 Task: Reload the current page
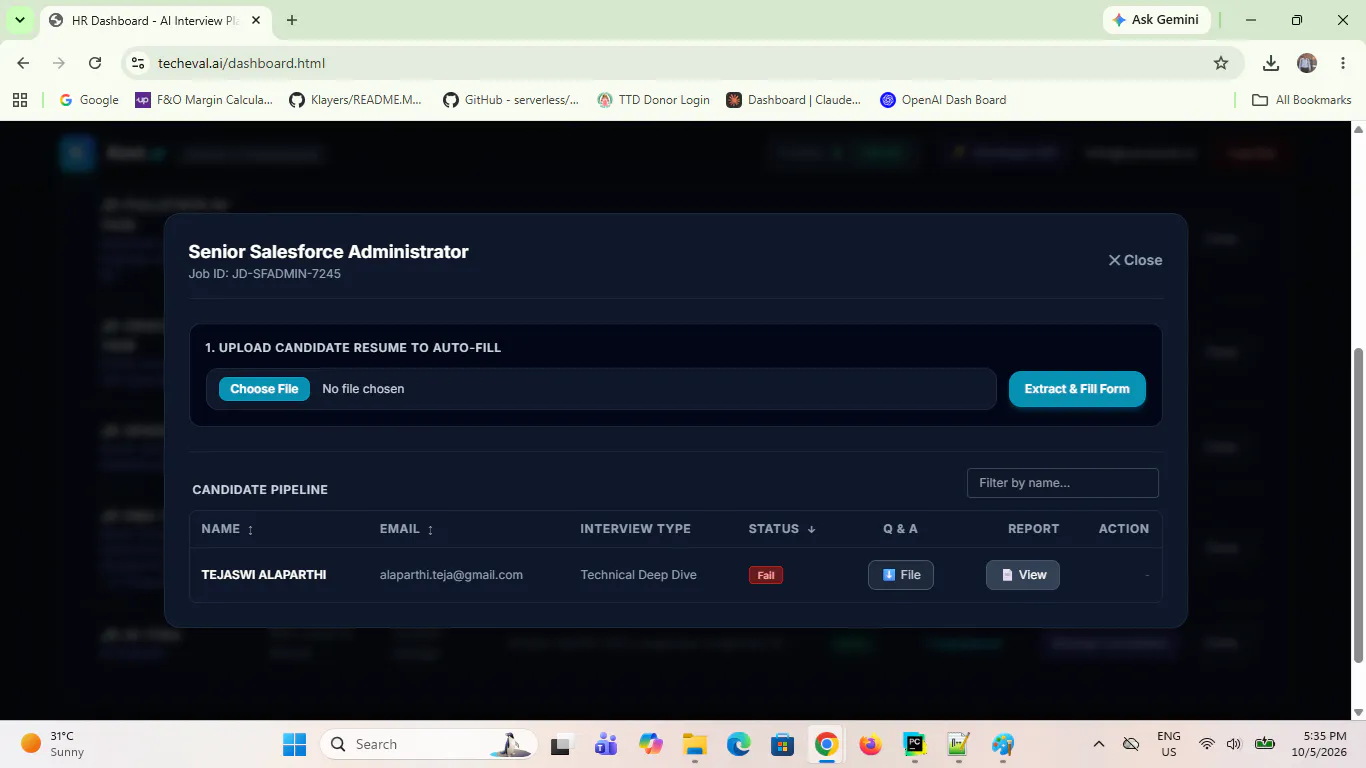pos(95,63)
